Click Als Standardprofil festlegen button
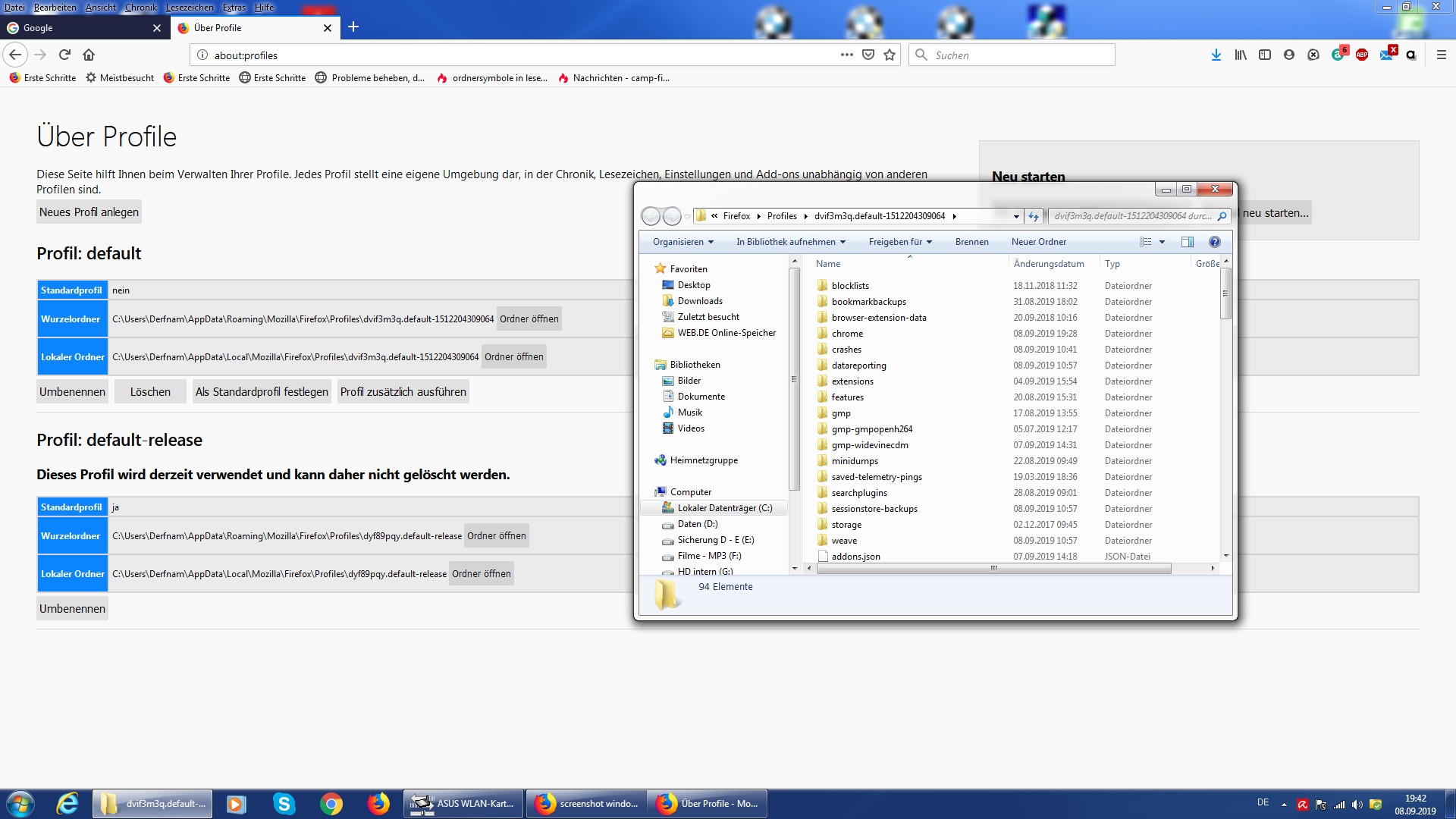This screenshot has height=819, width=1456. pyautogui.click(x=262, y=392)
